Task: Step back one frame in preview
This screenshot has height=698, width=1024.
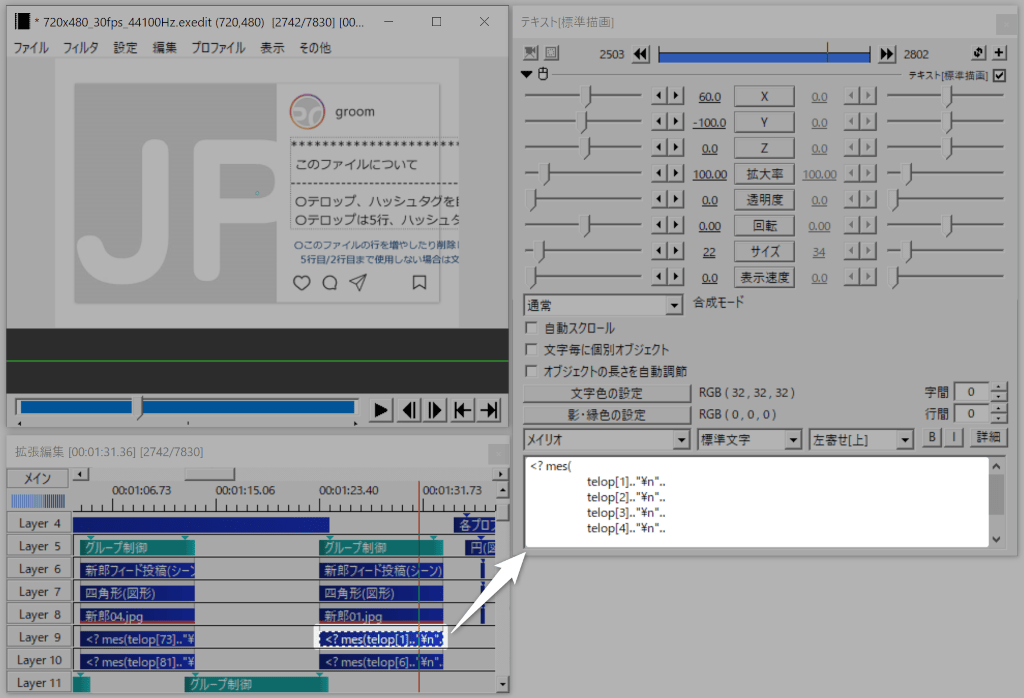Action: click(408, 410)
